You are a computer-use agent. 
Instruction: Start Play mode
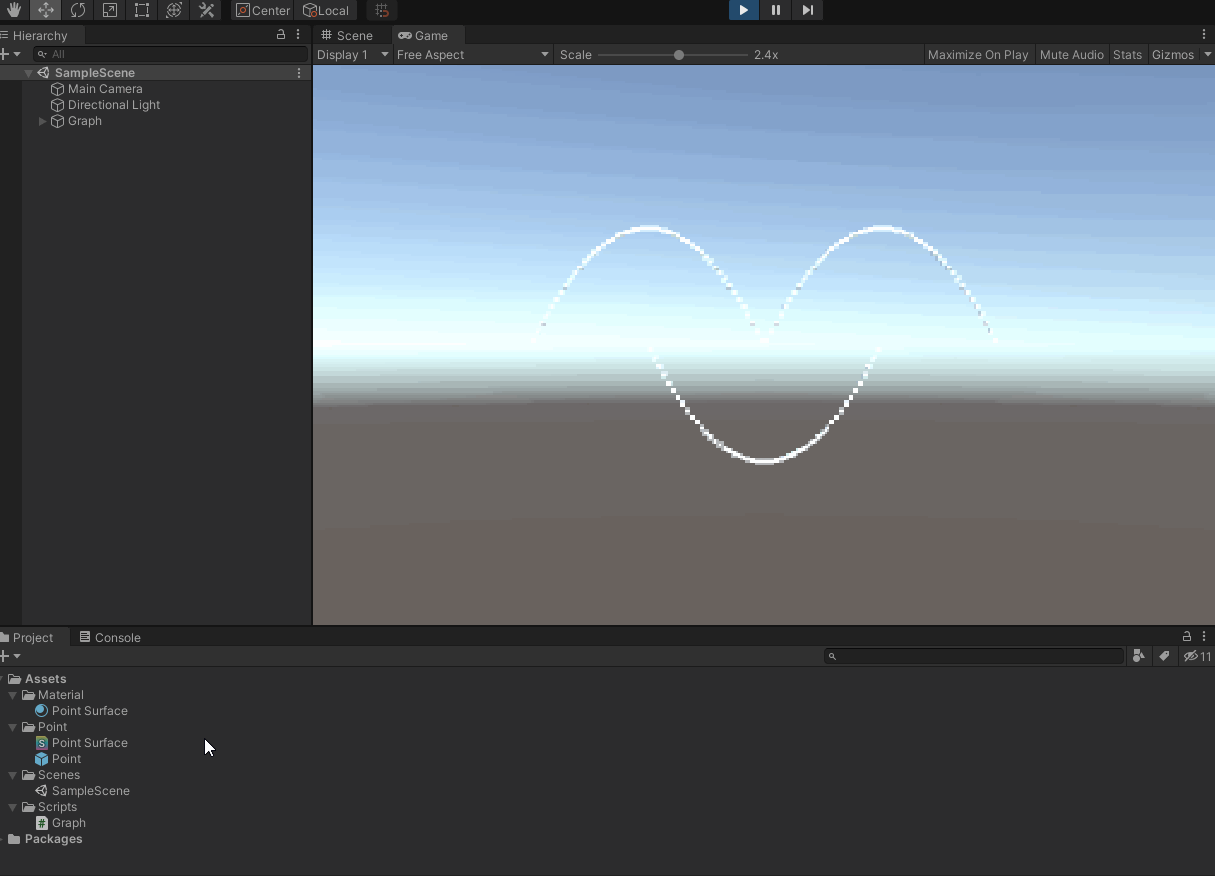(x=743, y=10)
